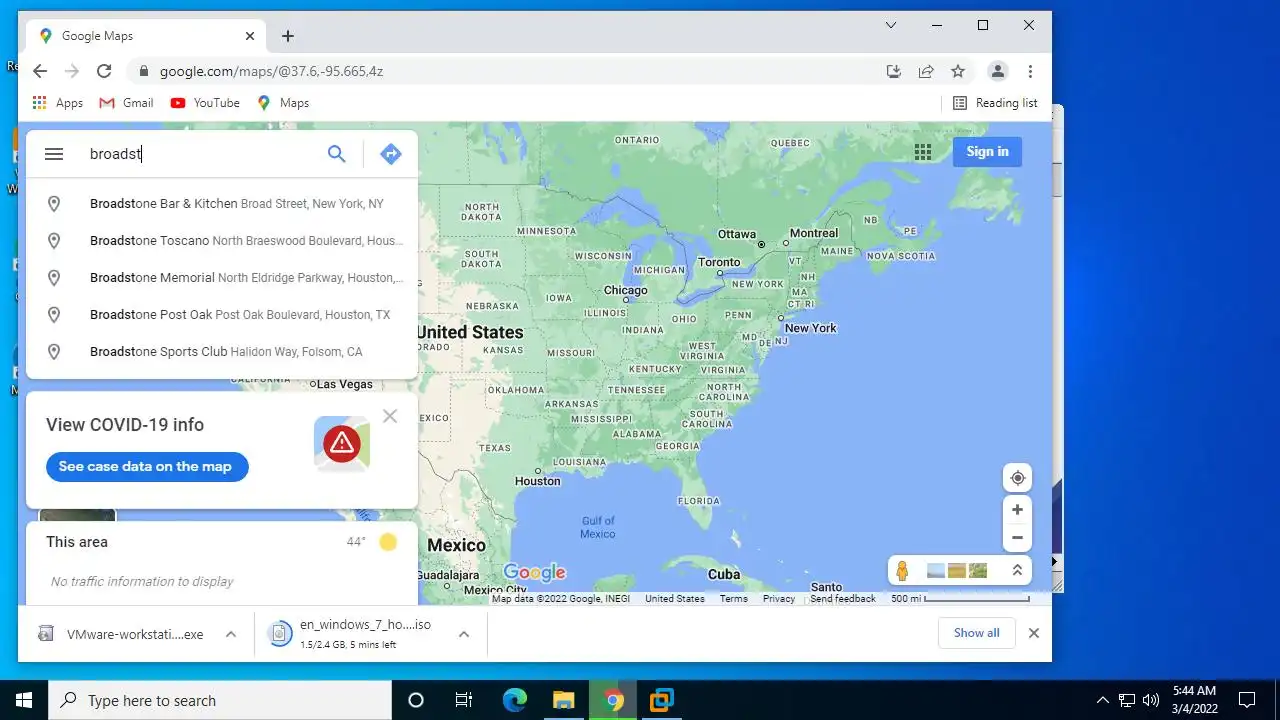Select Broadstone Toscano suggestion
Viewport: 1280px width, 720px height.
click(222, 241)
